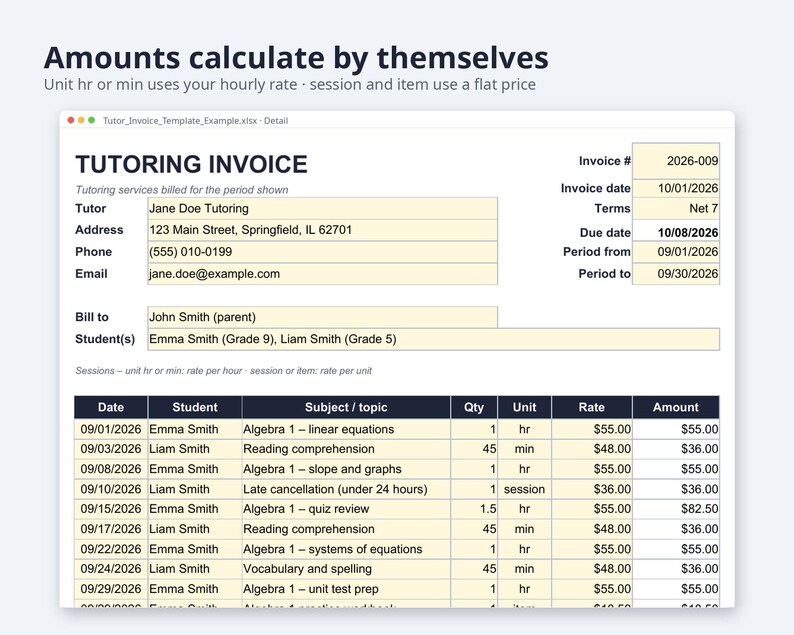Select the Terms cell Net 7

coord(676,209)
